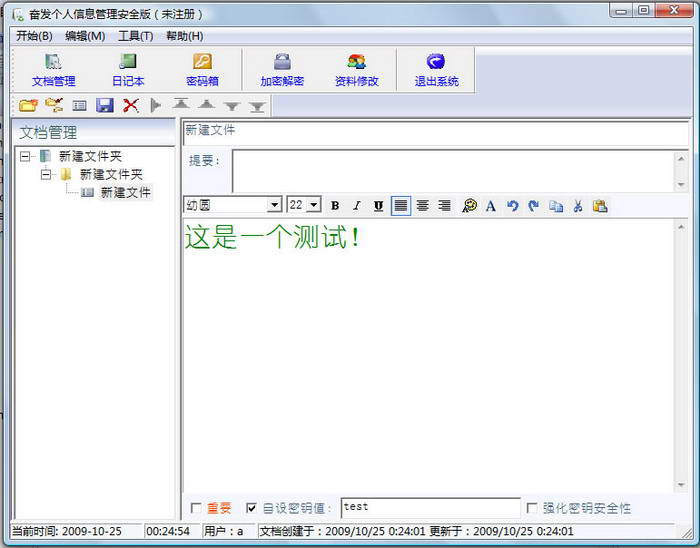This screenshot has width=700, height=548.
Task: Open 资料修改 profile editor
Action: coord(357,70)
